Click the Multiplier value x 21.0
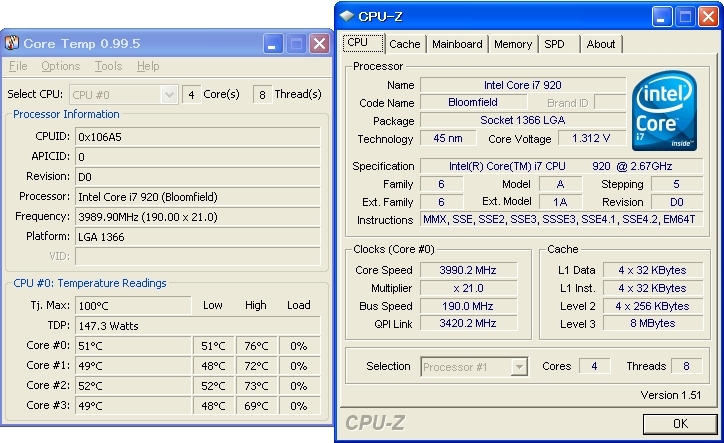Screen dimensions: 724x443 pyautogui.click(x=468, y=288)
